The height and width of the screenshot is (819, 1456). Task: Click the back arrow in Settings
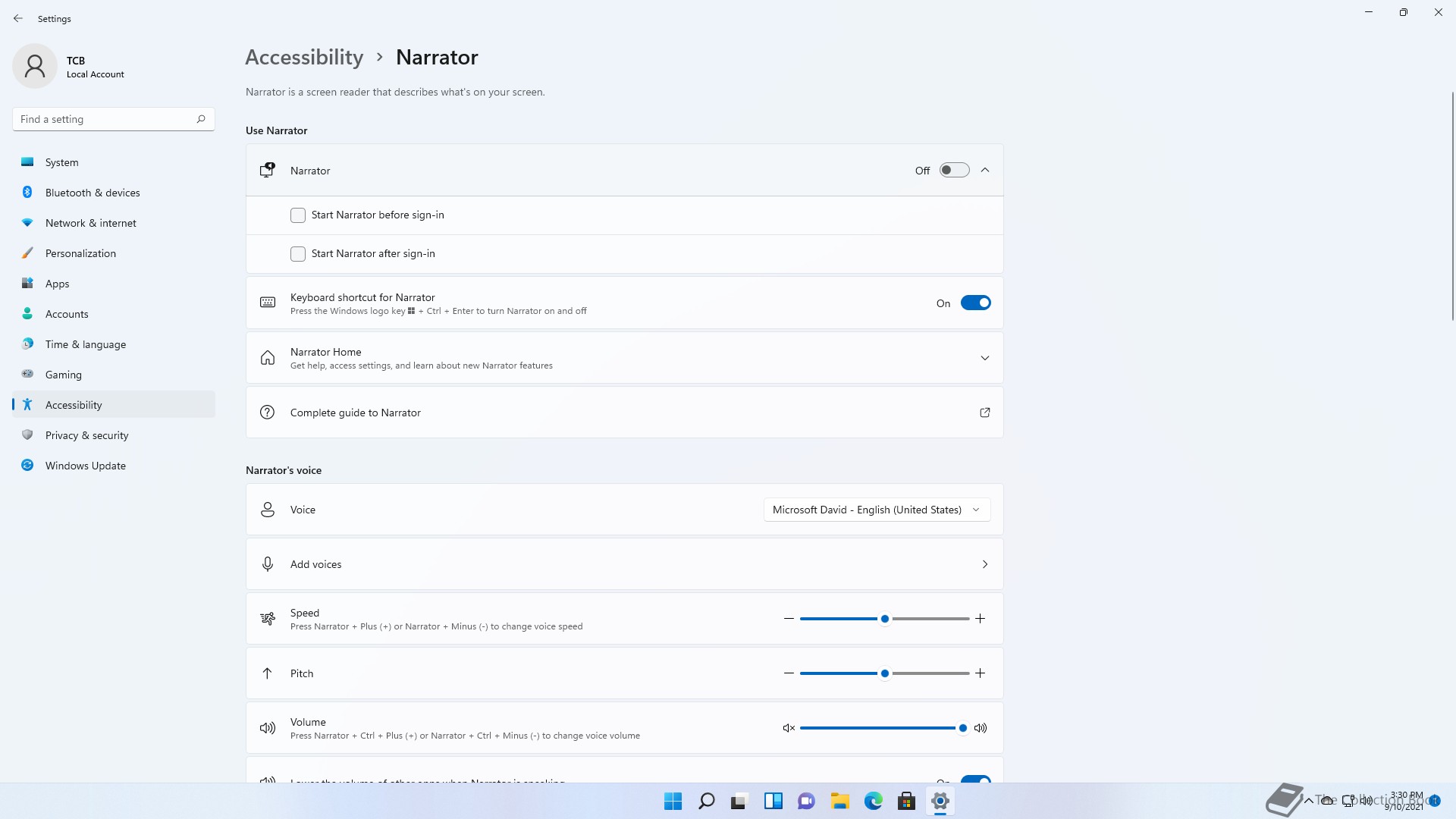tap(18, 18)
